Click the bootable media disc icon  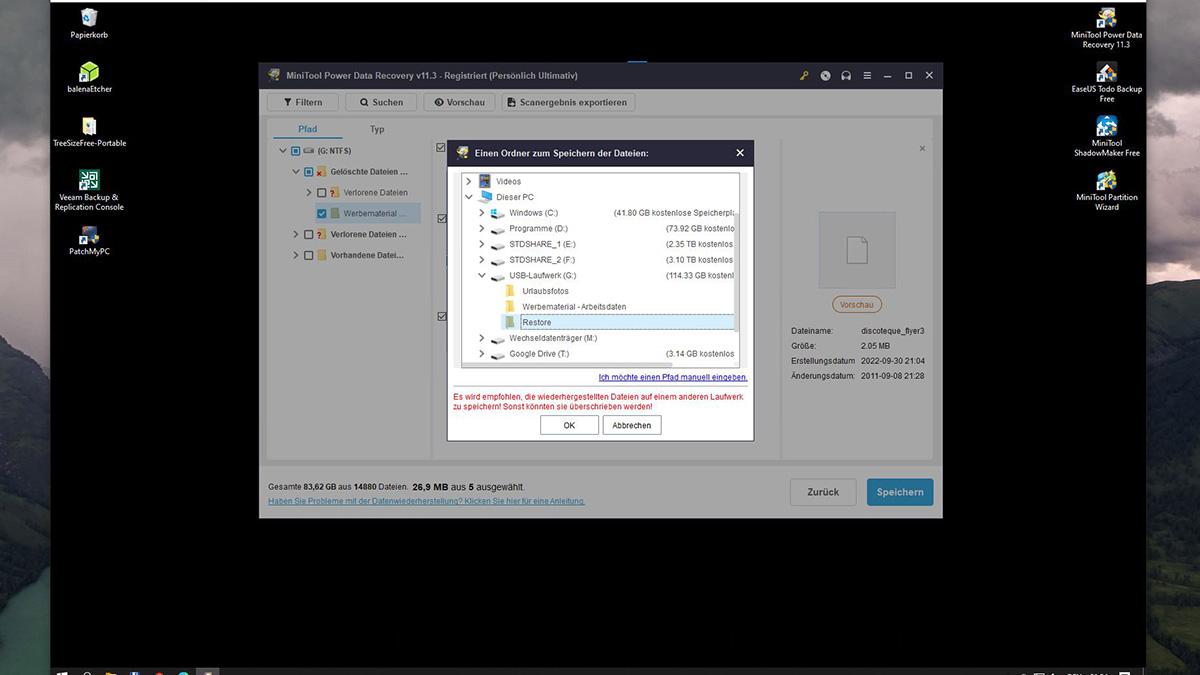[x=825, y=75]
